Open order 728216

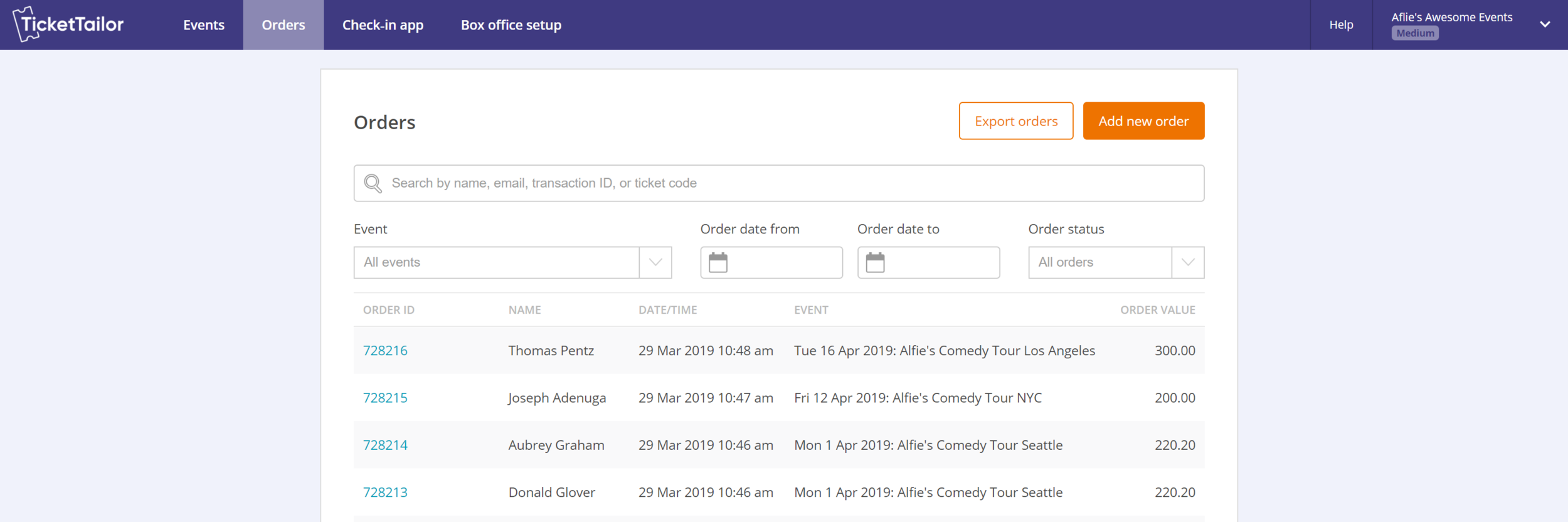[x=385, y=351]
